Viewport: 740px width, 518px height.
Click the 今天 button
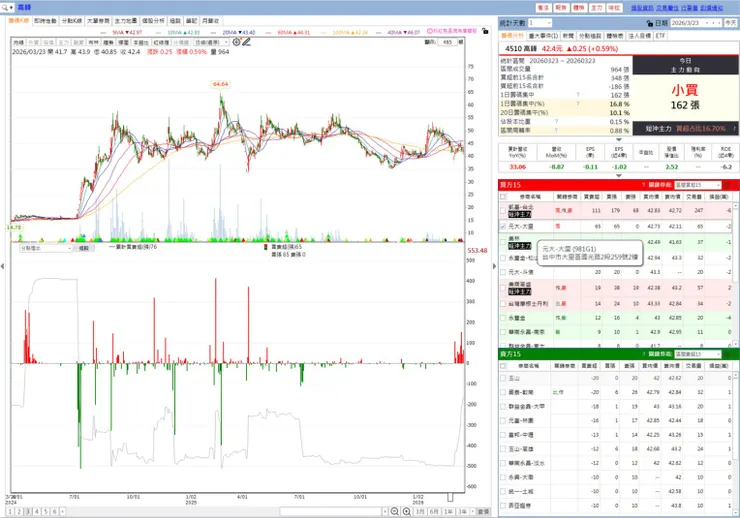coord(731,23)
